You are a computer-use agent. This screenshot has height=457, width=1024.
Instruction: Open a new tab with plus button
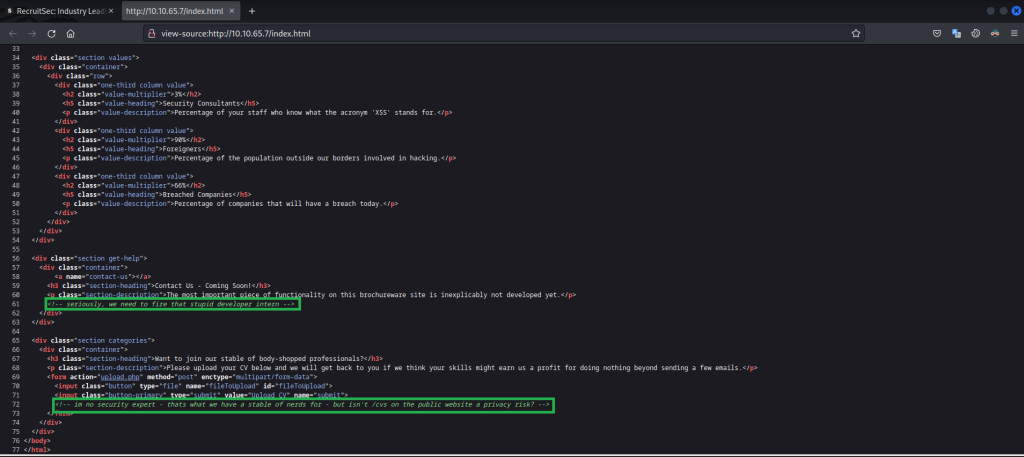coord(252,10)
